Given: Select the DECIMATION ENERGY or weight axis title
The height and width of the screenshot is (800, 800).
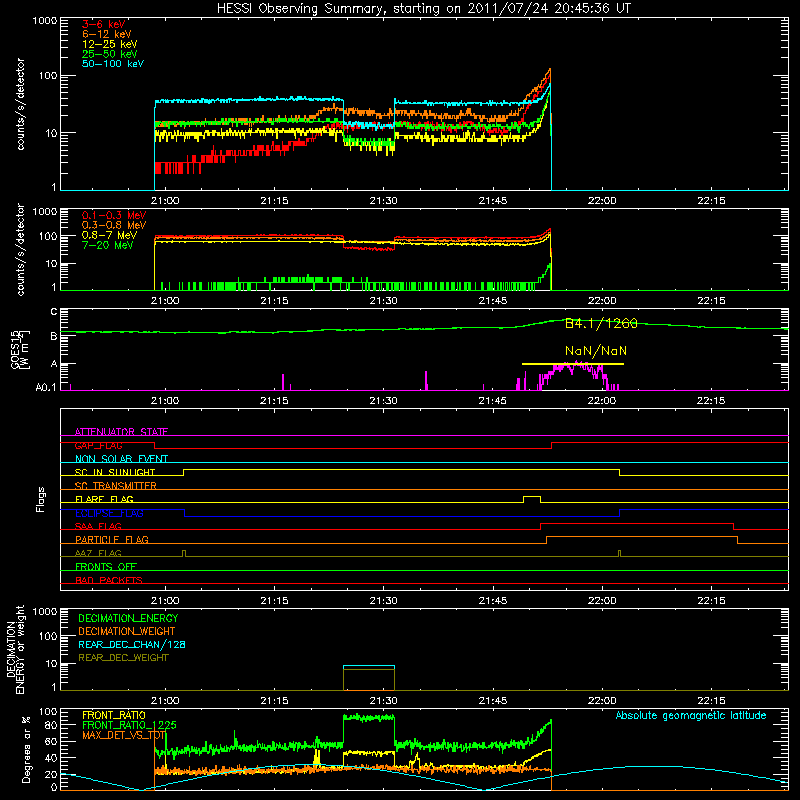Looking at the screenshot, I should click(x=15, y=649).
